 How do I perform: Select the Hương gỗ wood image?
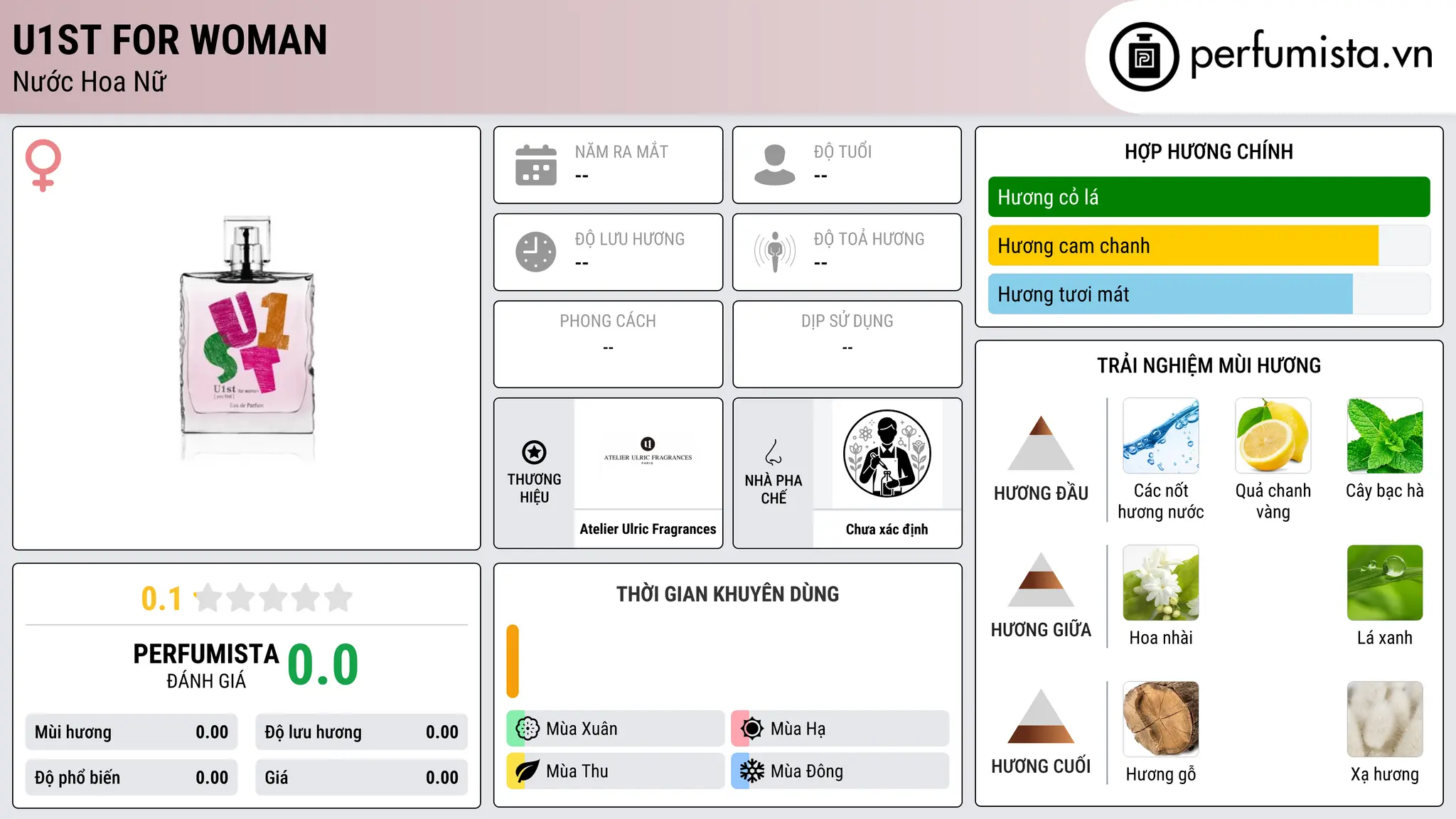click(1160, 719)
